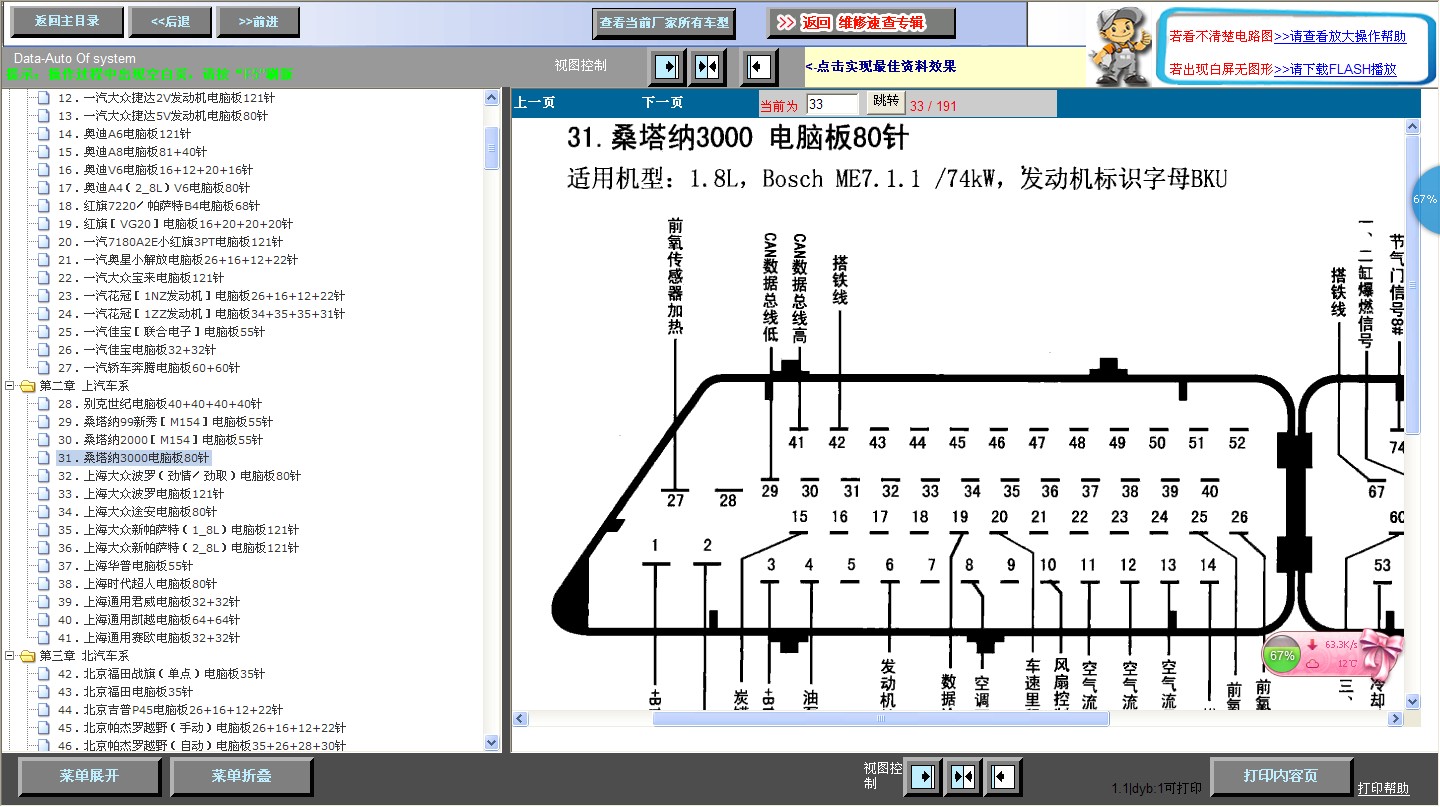Viewport: 1440px width, 807px height.
Task: Select 12. 一汽大众捷达2V发动机电脑板121针
Action: (166, 98)
